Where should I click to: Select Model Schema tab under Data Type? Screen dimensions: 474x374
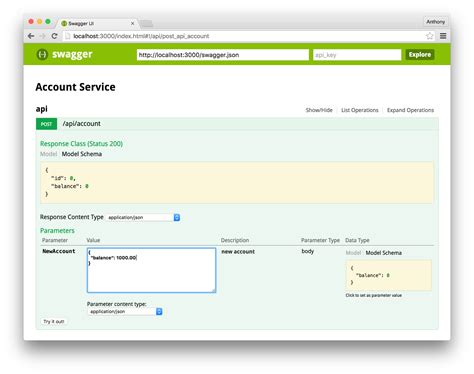click(383, 253)
